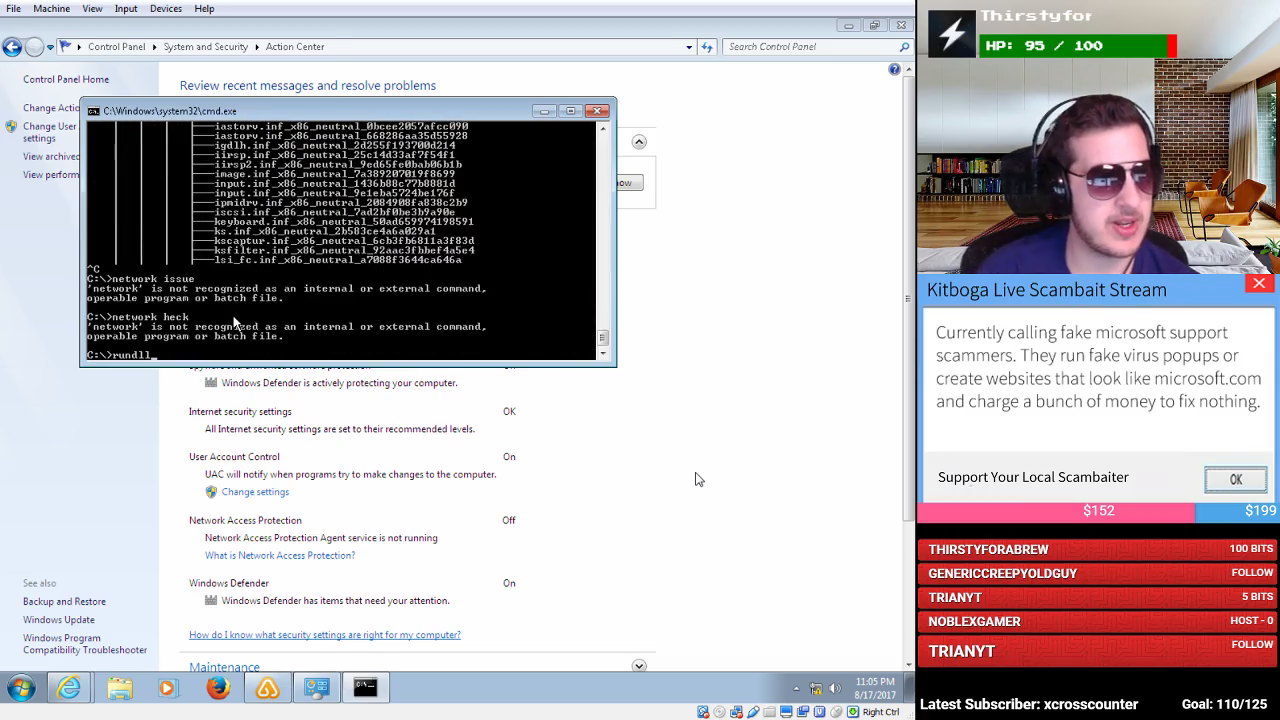
Task: Open the Devices menu
Action: [166, 9]
